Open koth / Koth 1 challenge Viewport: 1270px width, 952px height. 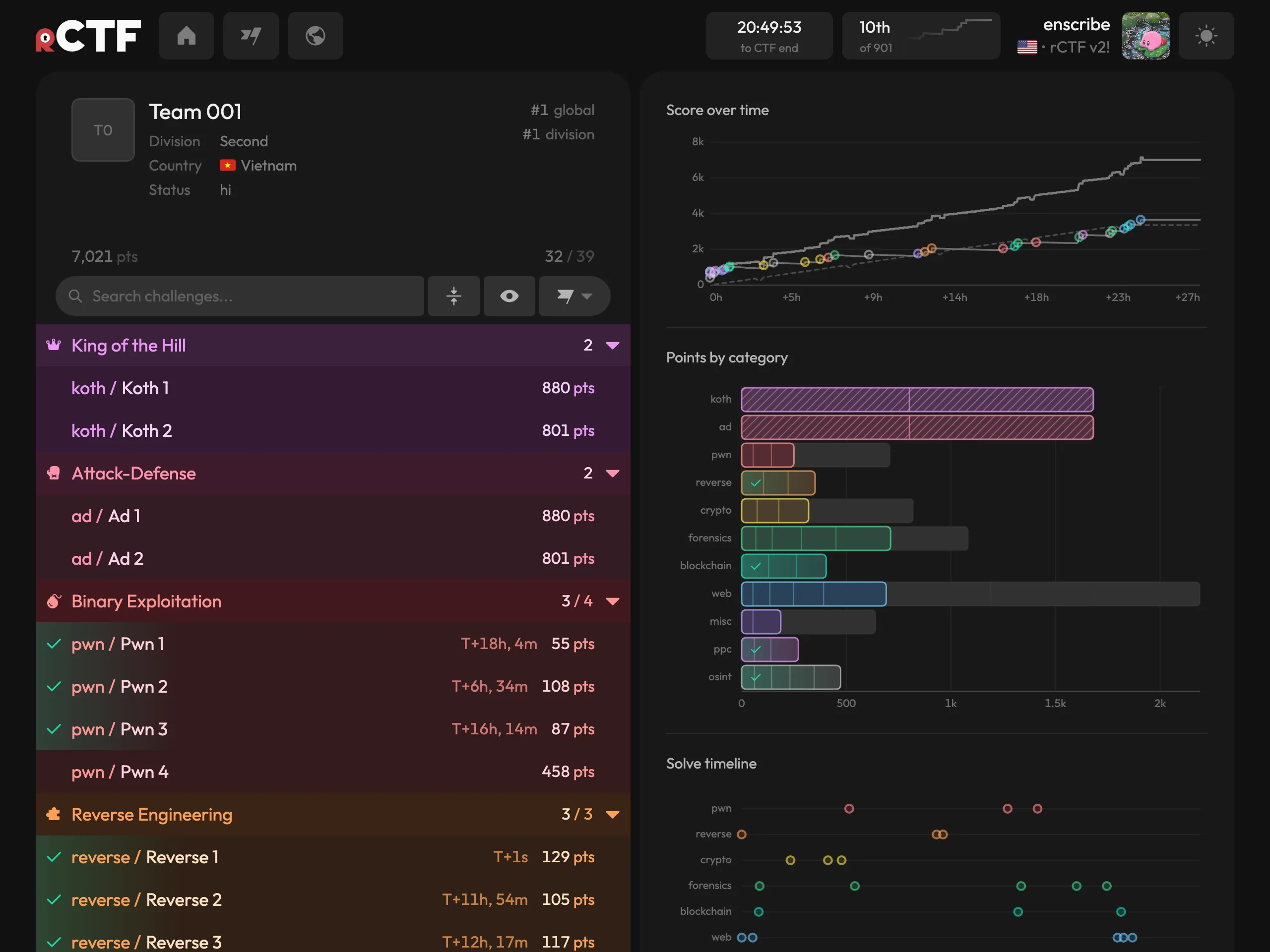click(333, 388)
